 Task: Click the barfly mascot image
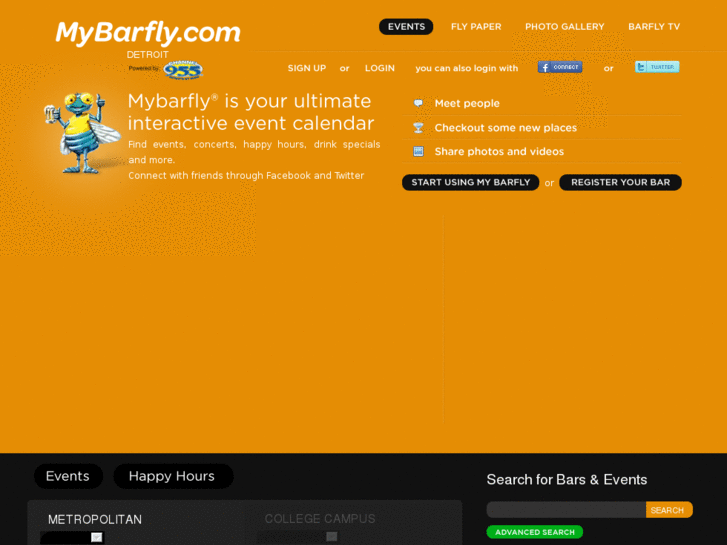[x=82, y=133]
